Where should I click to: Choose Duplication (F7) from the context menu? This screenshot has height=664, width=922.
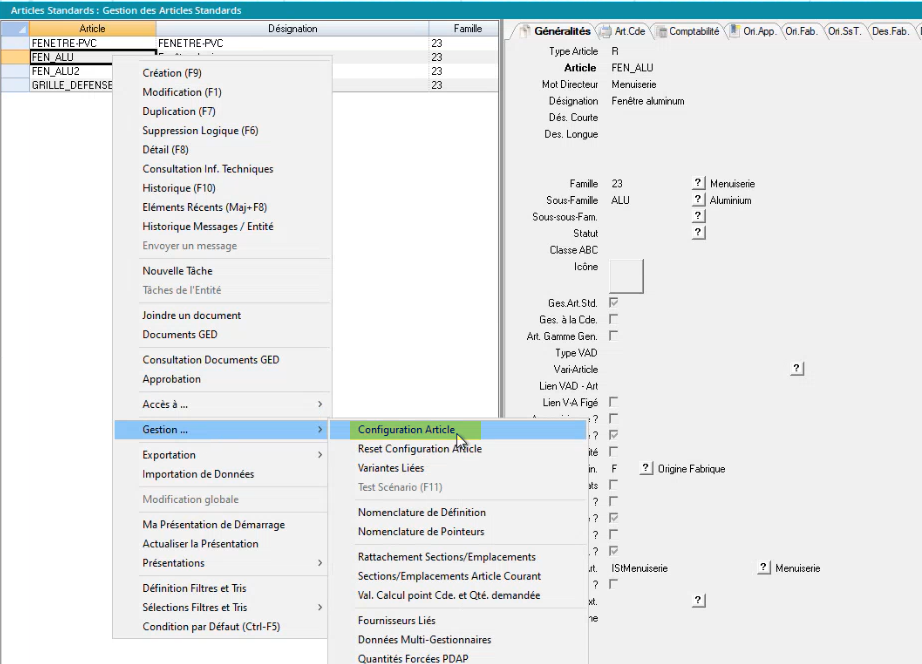point(179,112)
